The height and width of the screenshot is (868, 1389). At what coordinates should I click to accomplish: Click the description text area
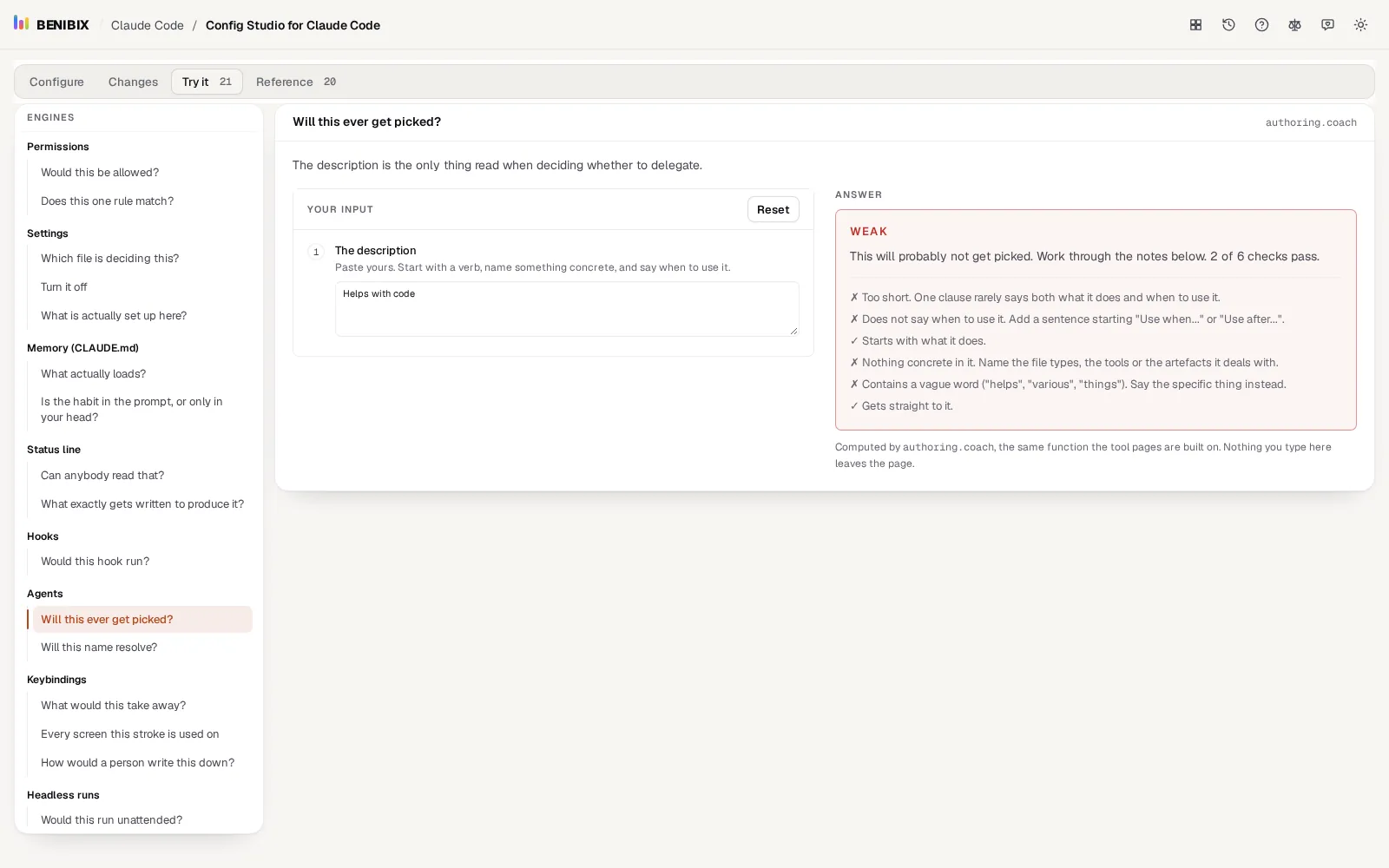click(x=567, y=309)
